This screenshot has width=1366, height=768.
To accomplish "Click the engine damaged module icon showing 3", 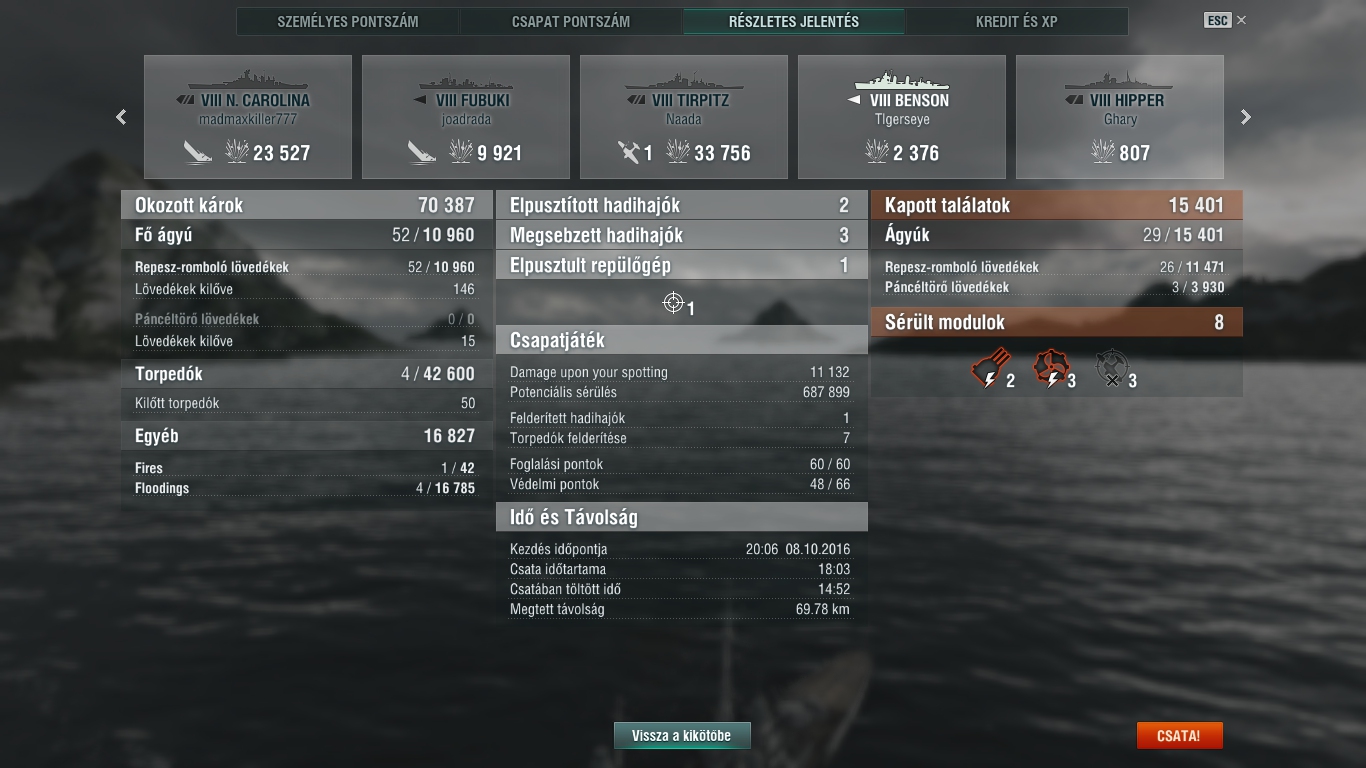I will [1049, 368].
